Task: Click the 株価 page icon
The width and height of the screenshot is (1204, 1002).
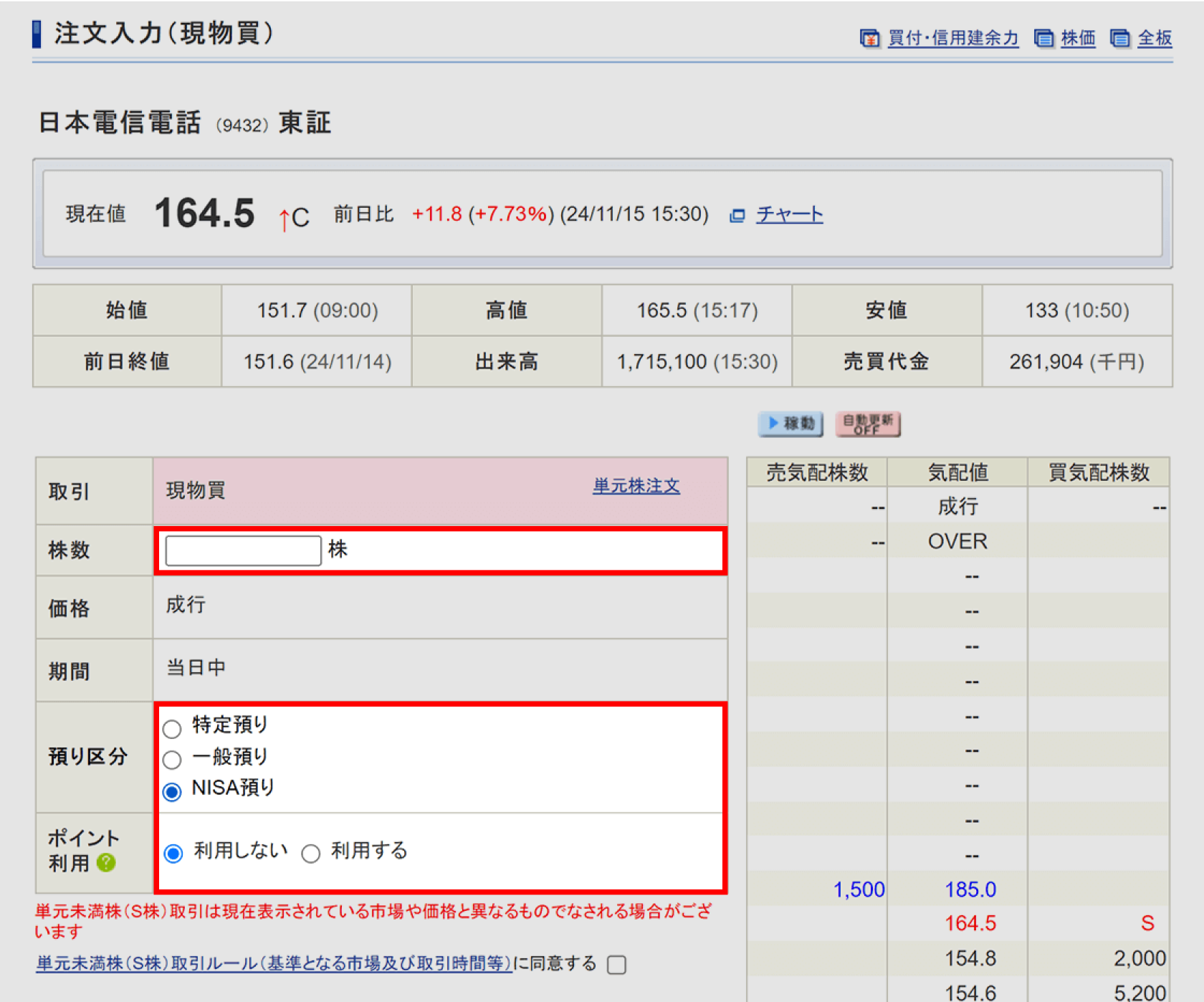Action: (1043, 39)
